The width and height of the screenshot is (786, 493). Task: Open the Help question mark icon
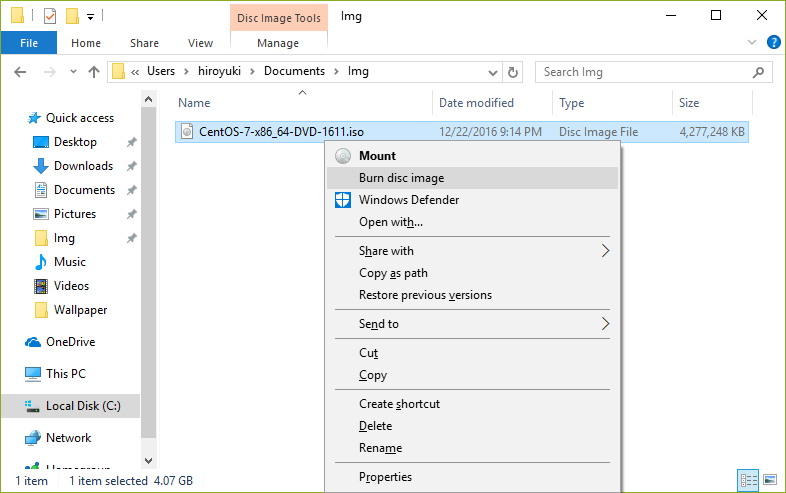tap(773, 42)
